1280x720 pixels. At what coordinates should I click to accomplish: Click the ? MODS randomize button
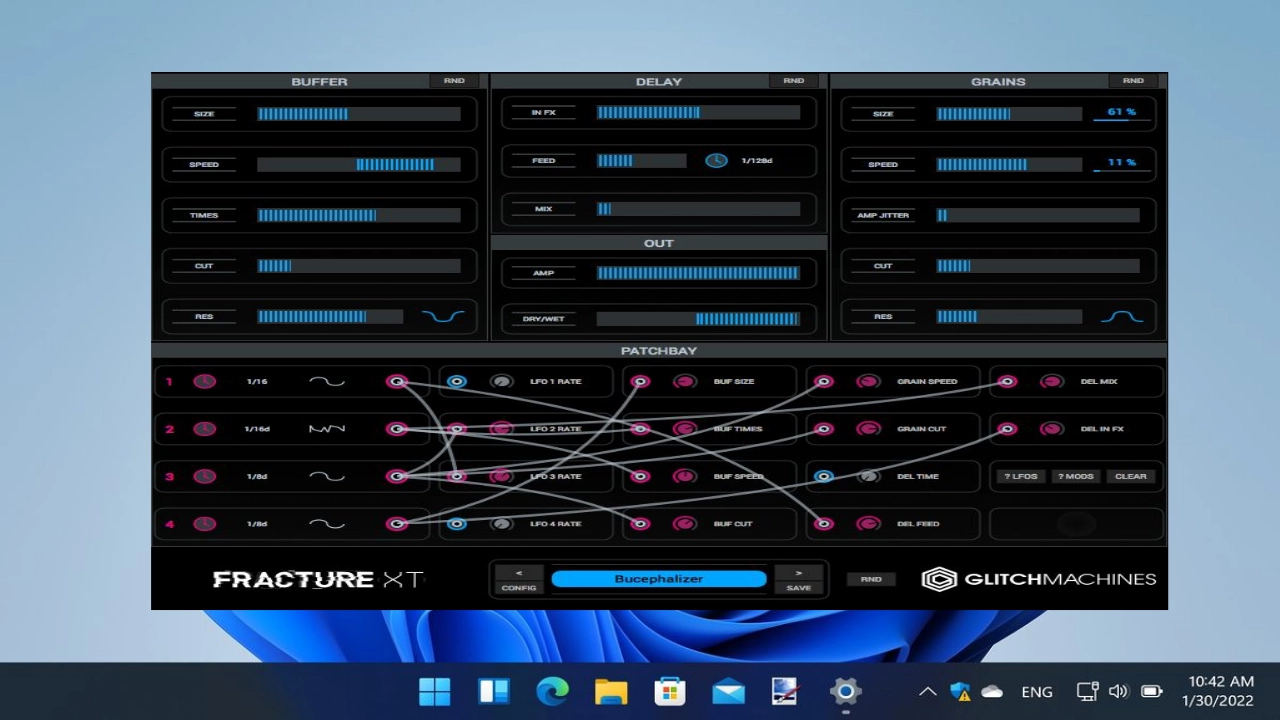pyautogui.click(x=1076, y=476)
